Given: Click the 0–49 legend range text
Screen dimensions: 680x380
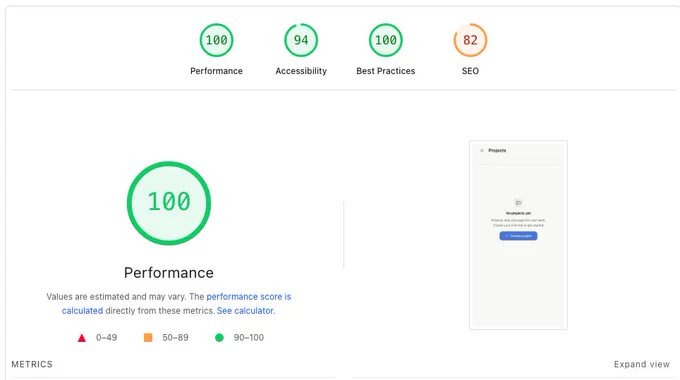Looking at the screenshot, I should pyautogui.click(x=107, y=337).
